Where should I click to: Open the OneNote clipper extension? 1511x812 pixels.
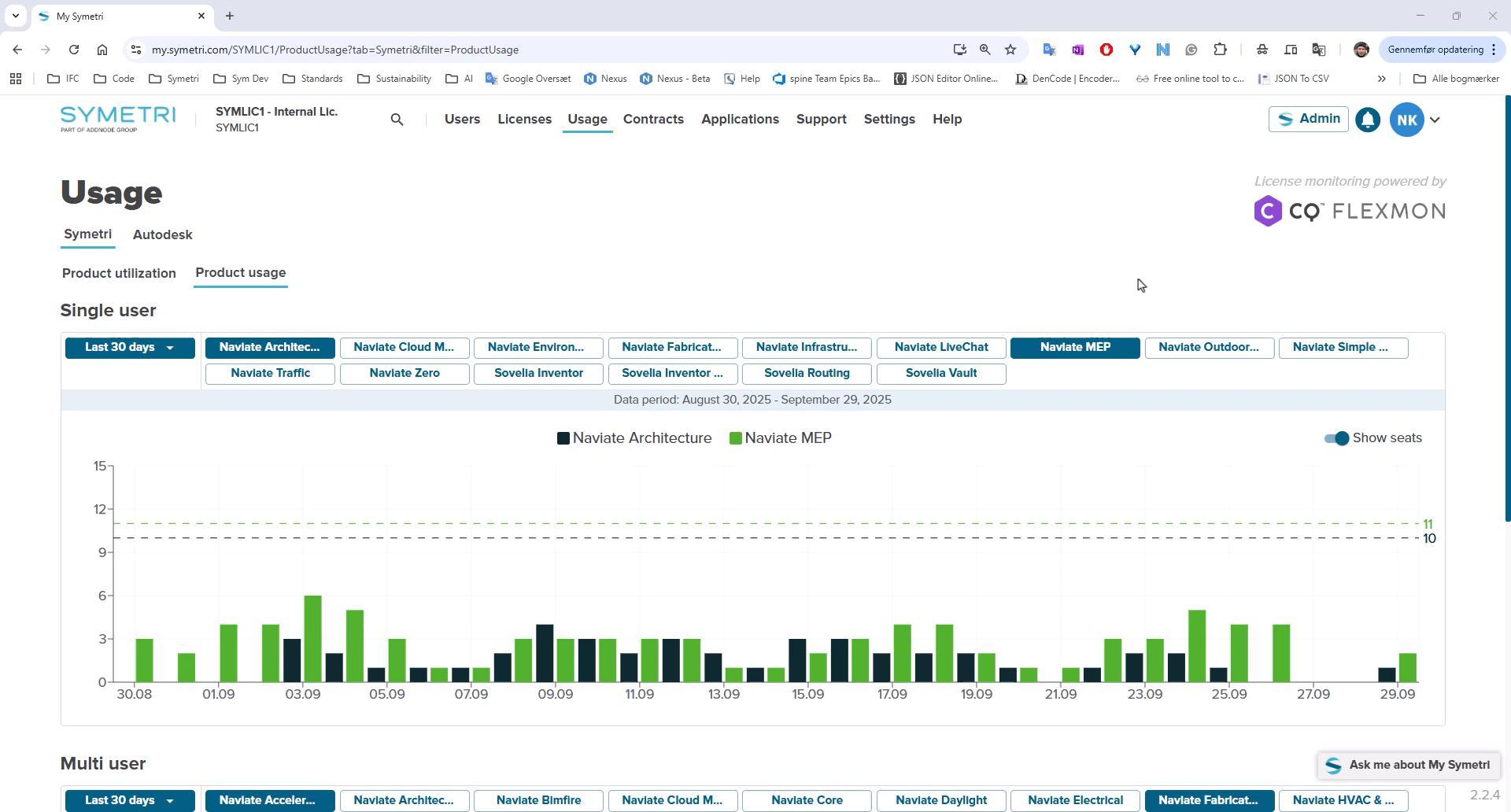tap(1077, 50)
